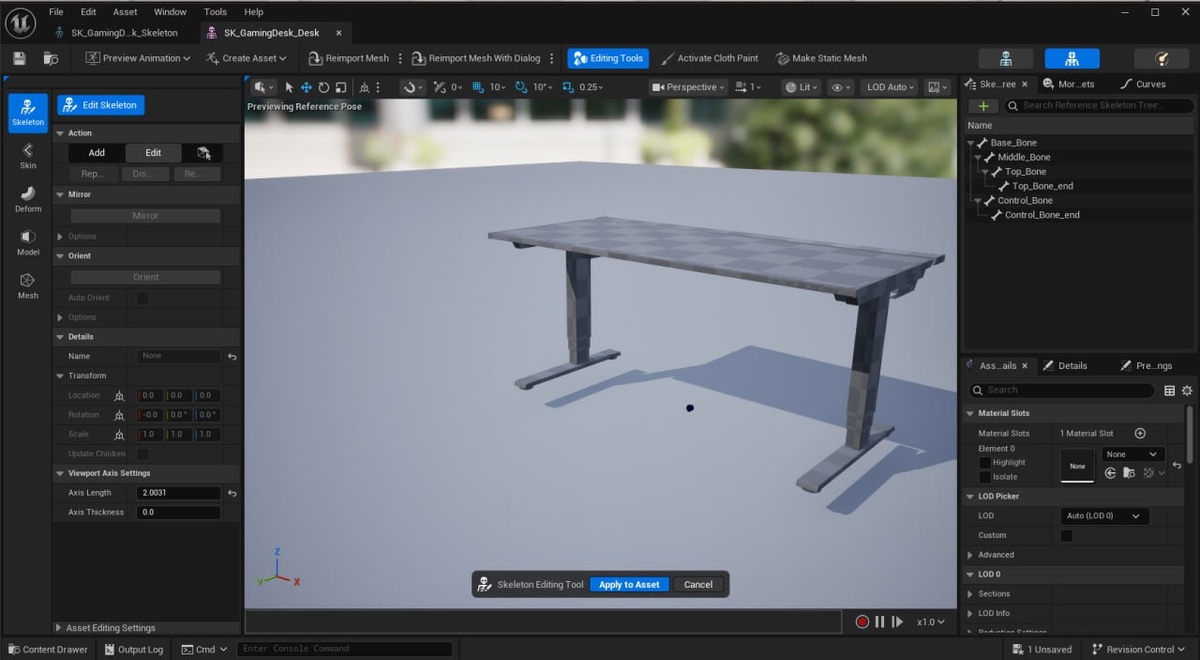This screenshot has height=660, width=1200.
Task: Toggle the Auto Orient checkbox
Action: (x=142, y=298)
